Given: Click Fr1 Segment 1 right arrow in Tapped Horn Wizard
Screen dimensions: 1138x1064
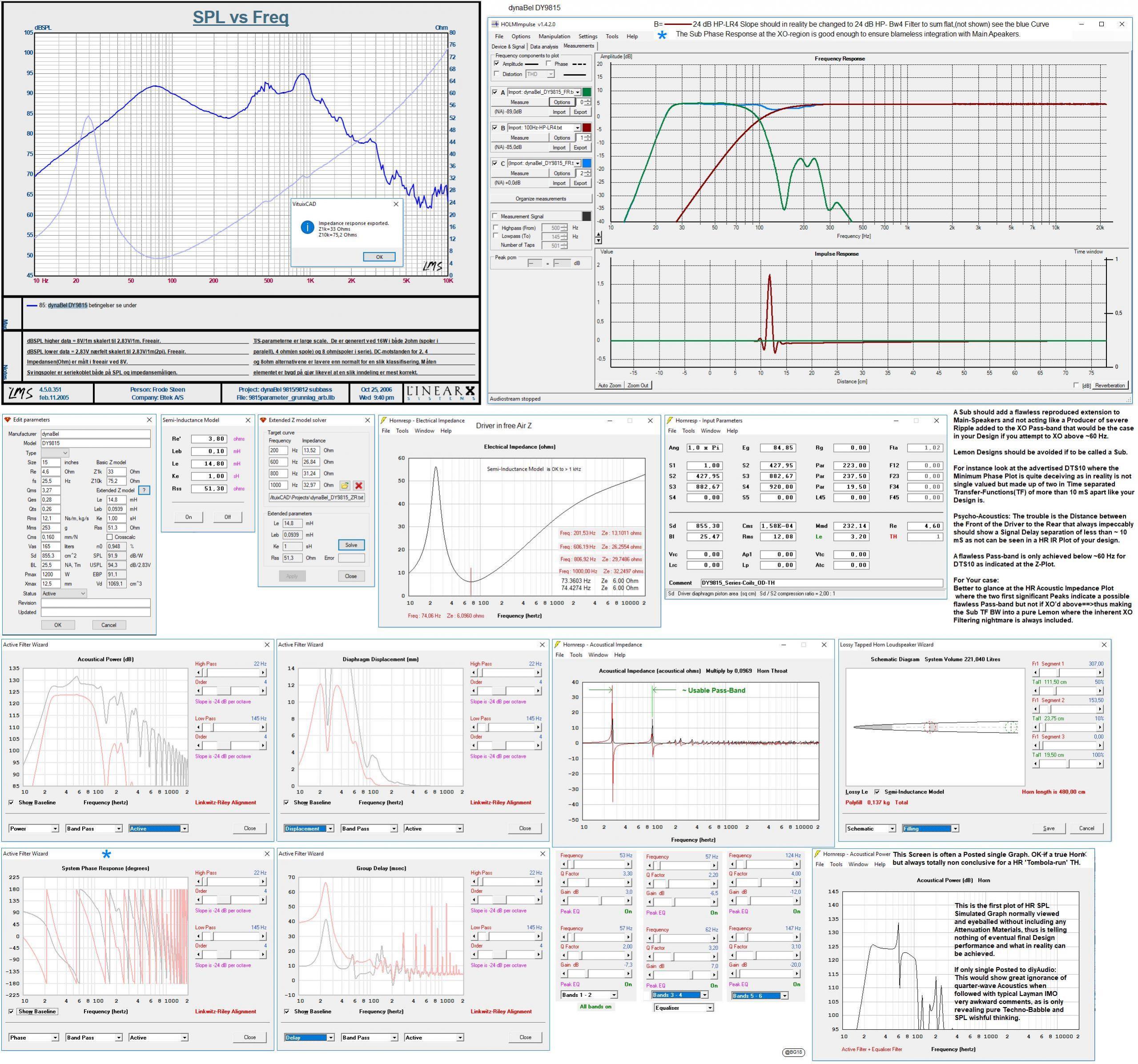Looking at the screenshot, I should coord(1101,672).
